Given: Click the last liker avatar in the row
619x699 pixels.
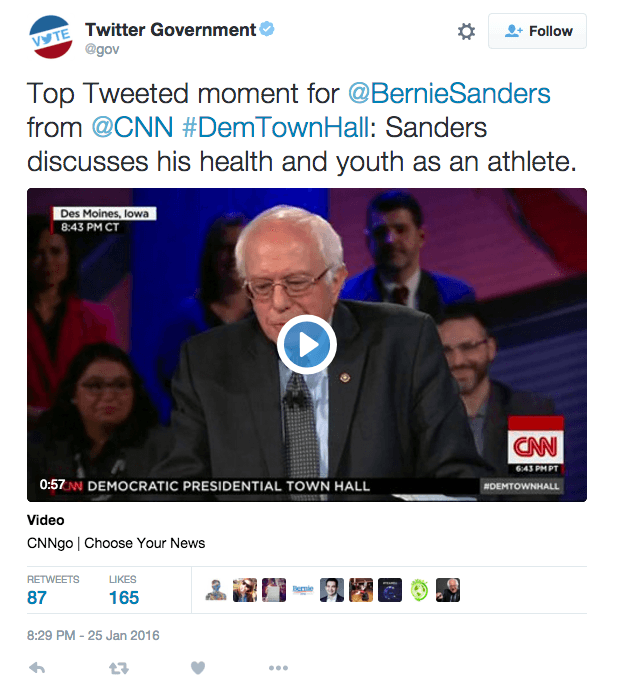Looking at the screenshot, I should pos(449,590).
